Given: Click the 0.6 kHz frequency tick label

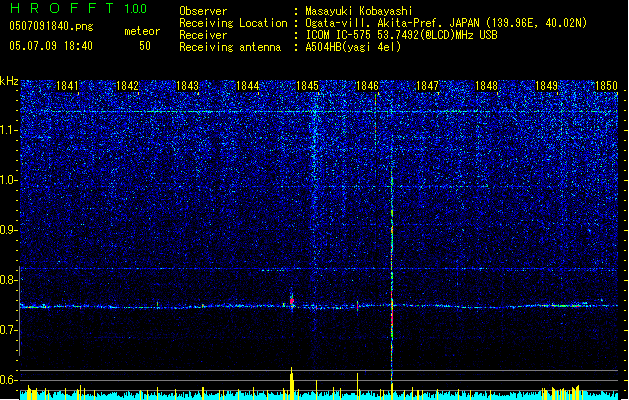Looking at the screenshot, I should 8,380.
